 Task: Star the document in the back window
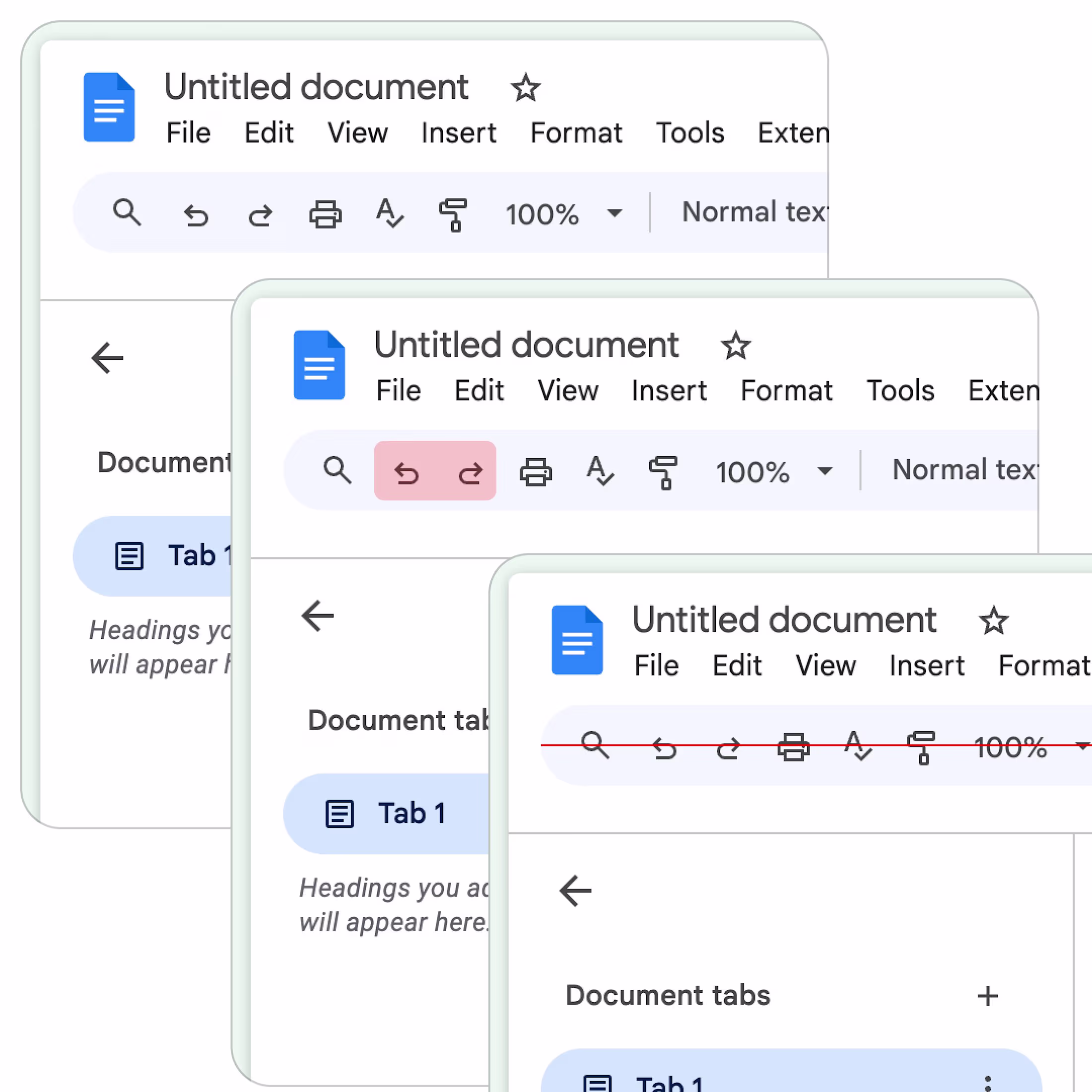tap(526, 88)
